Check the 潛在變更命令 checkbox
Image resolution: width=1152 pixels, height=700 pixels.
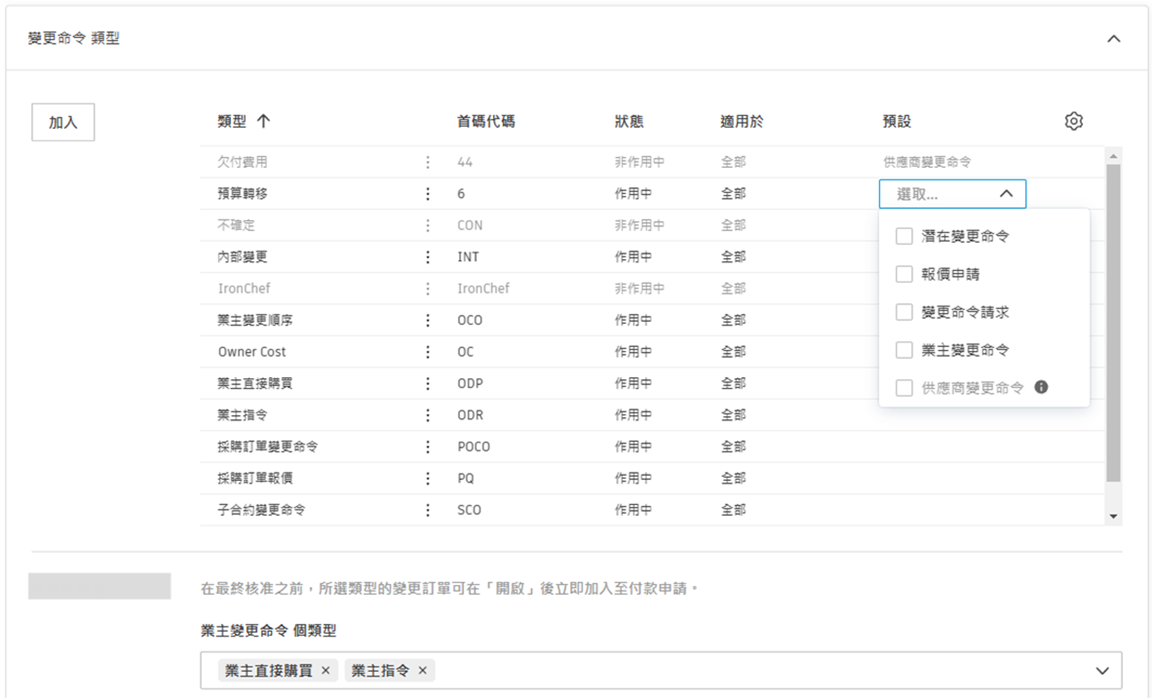pyautogui.click(x=903, y=235)
